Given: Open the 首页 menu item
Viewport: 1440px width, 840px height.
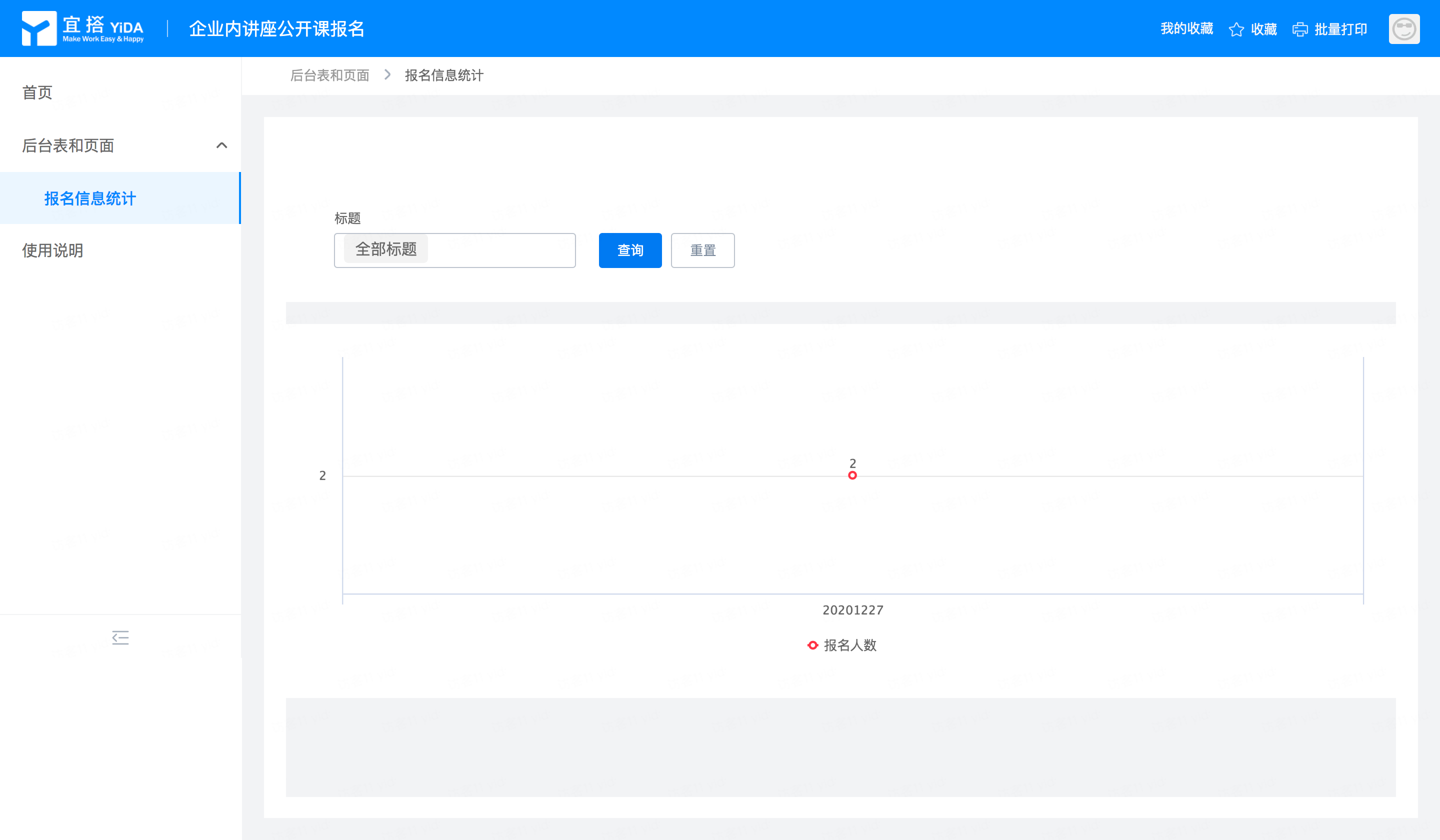Looking at the screenshot, I should coord(37,92).
